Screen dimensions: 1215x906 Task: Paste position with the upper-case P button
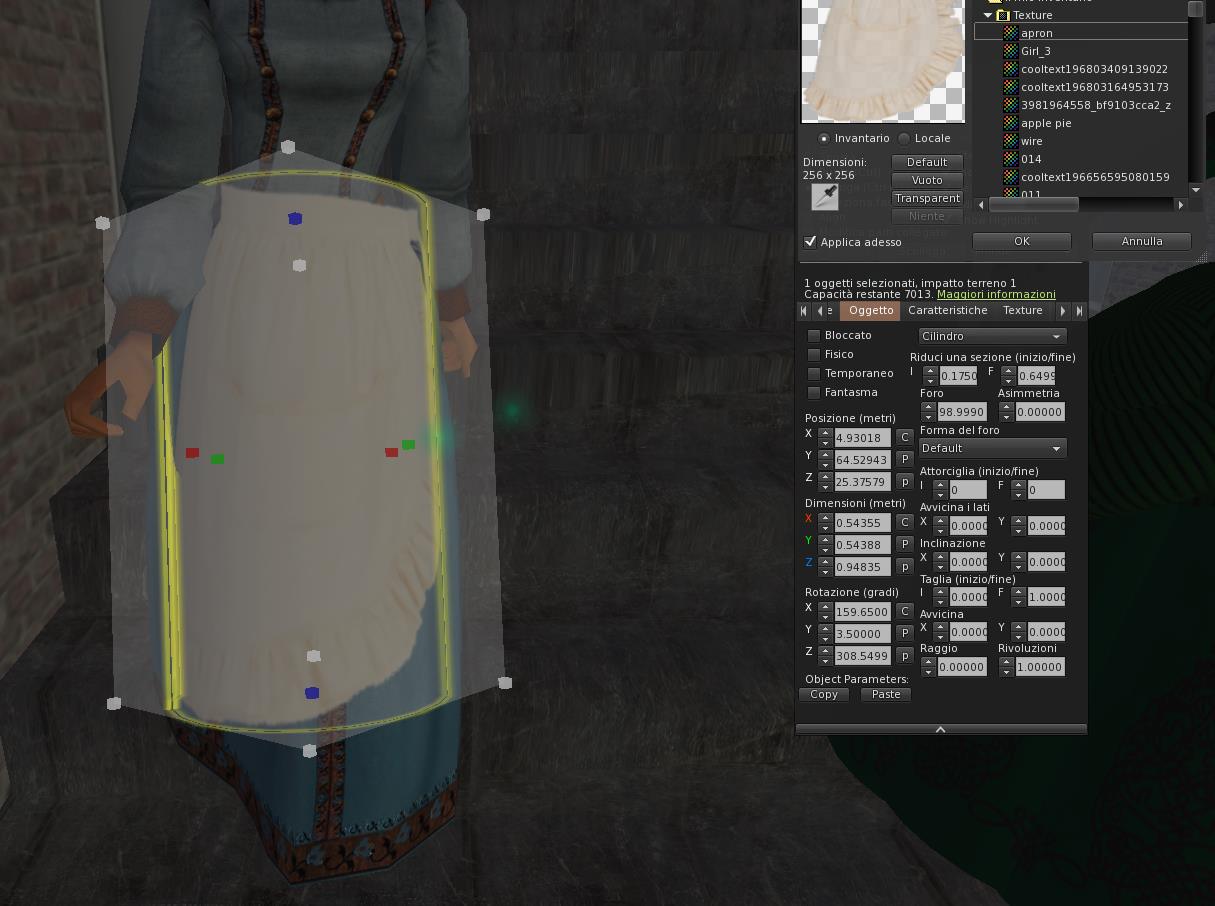[904, 460]
